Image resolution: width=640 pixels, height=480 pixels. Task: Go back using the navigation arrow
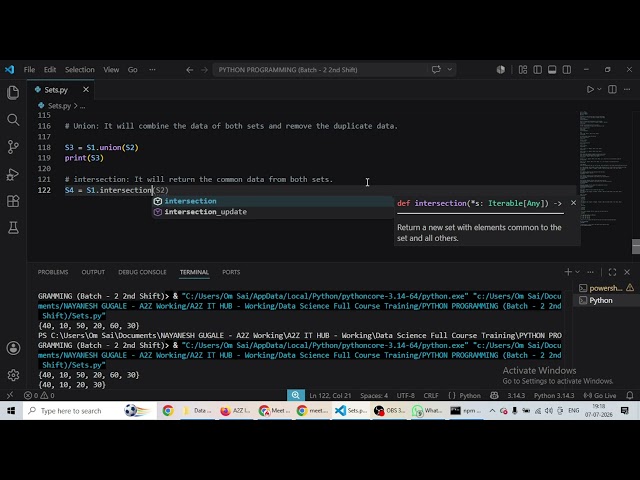[189, 70]
